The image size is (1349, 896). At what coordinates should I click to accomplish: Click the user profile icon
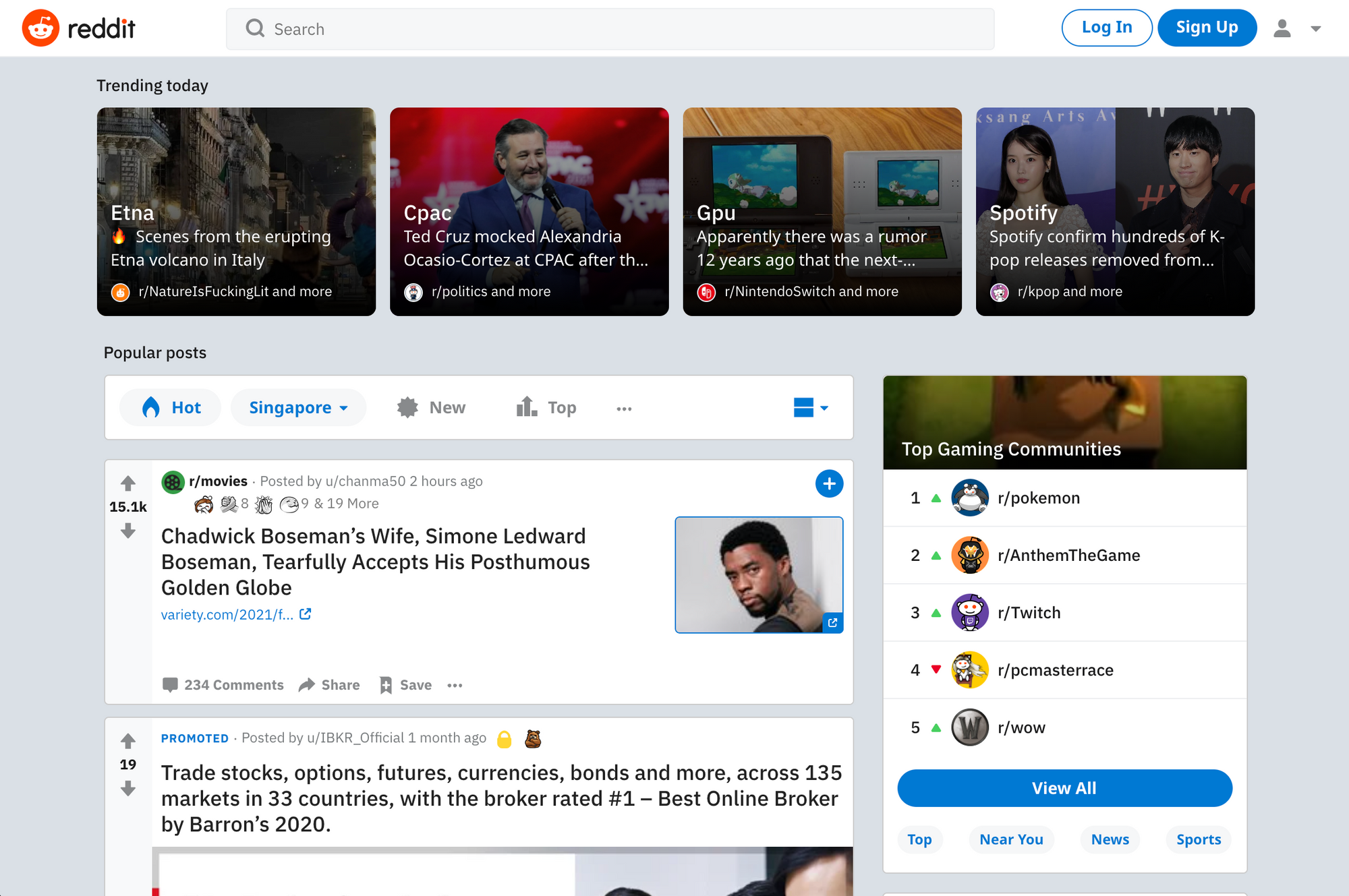point(1282,28)
